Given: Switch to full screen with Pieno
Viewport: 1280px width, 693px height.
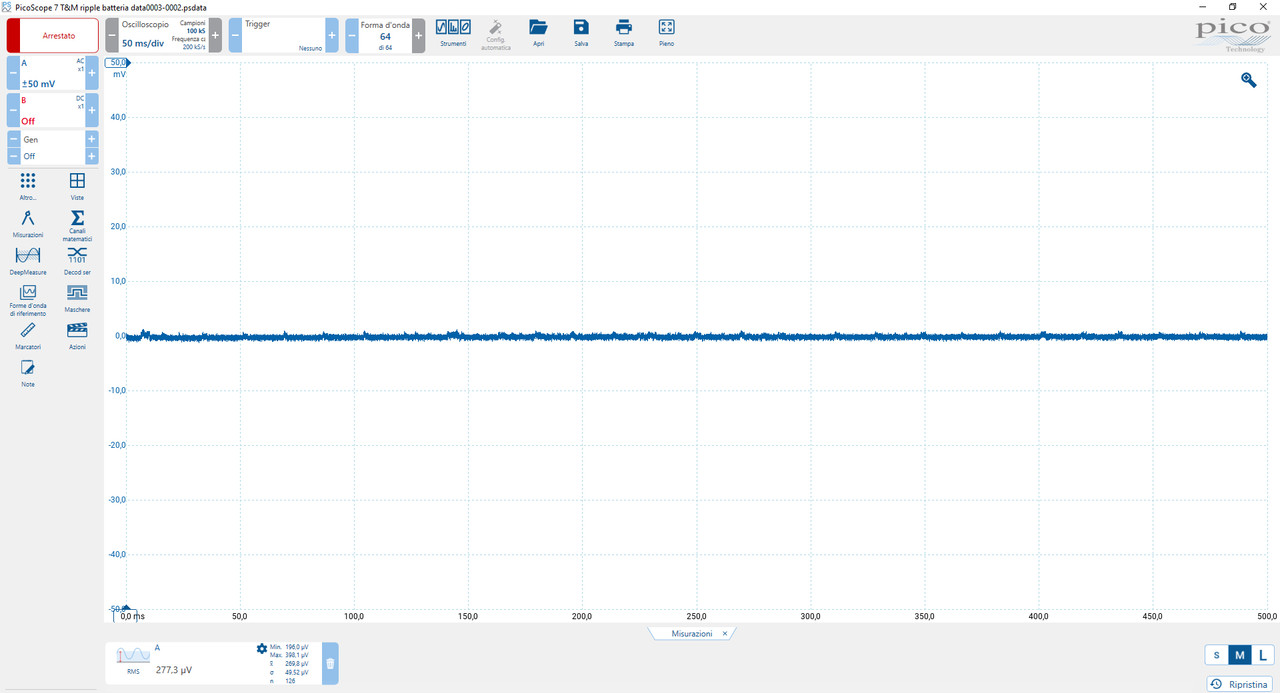Looking at the screenshot, I should [666, 28].
